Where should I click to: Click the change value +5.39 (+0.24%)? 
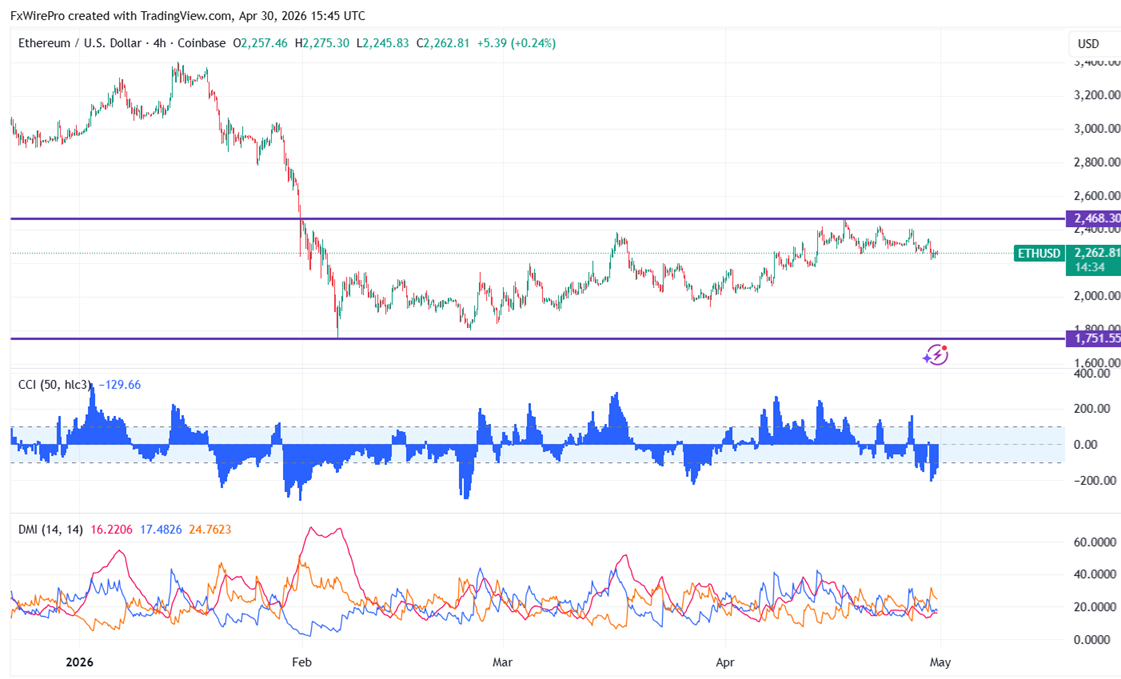click(516, 44)
